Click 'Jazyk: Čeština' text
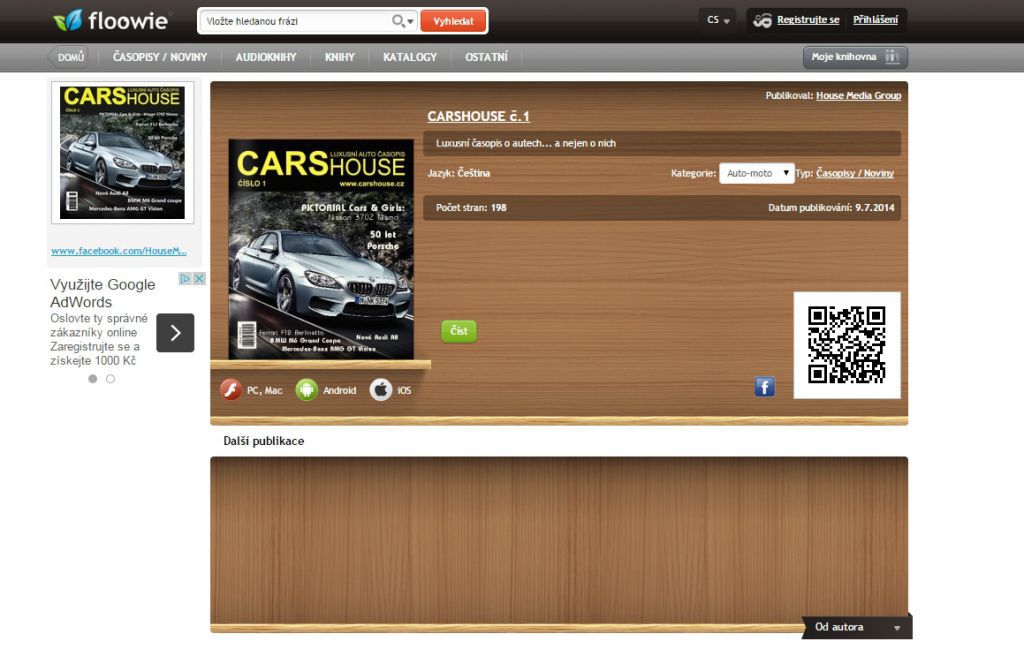The height and width of the screenshot is (649, 1024). tap(458, 173)
